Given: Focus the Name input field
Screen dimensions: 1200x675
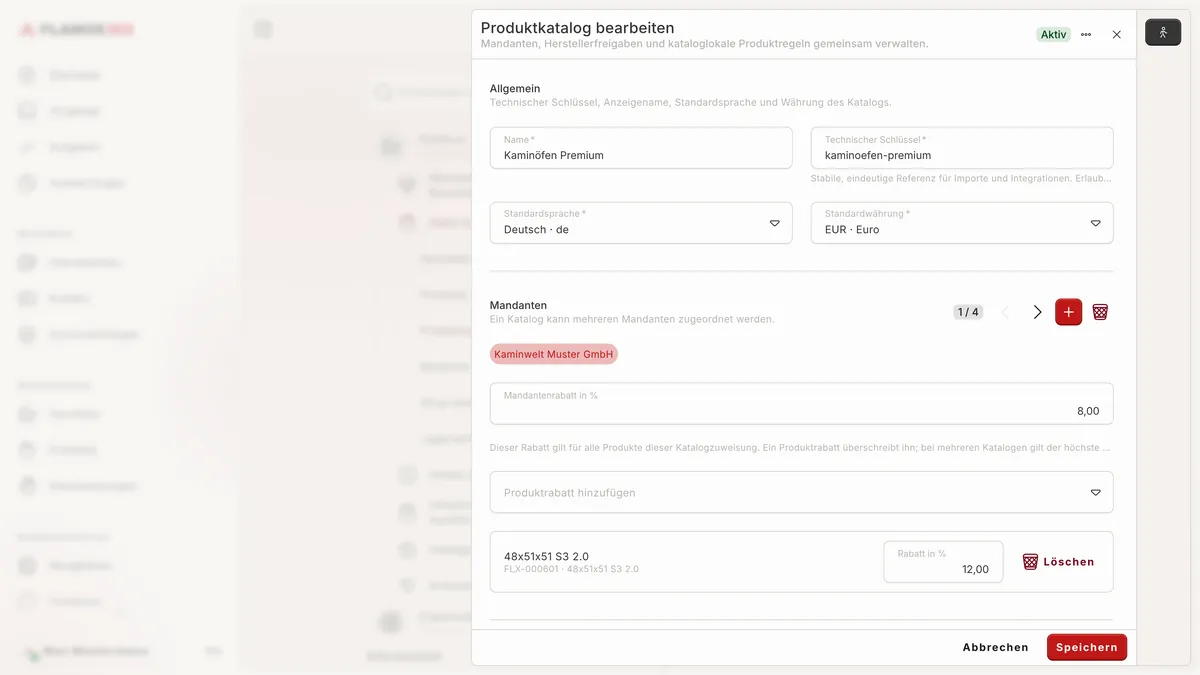Looking at the screenshot, I should [641, 148].
